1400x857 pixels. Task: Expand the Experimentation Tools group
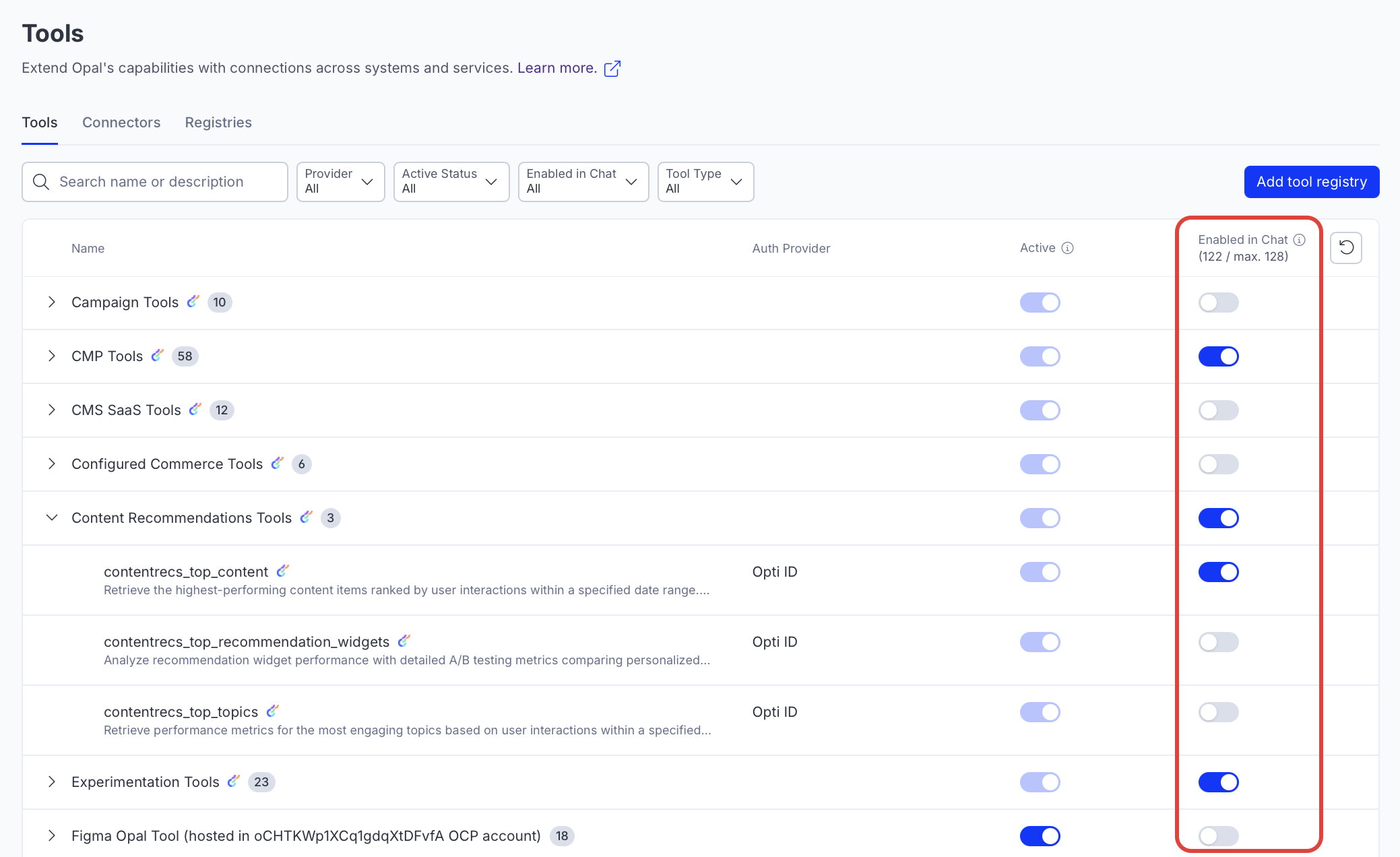click(x=52, y=782)
